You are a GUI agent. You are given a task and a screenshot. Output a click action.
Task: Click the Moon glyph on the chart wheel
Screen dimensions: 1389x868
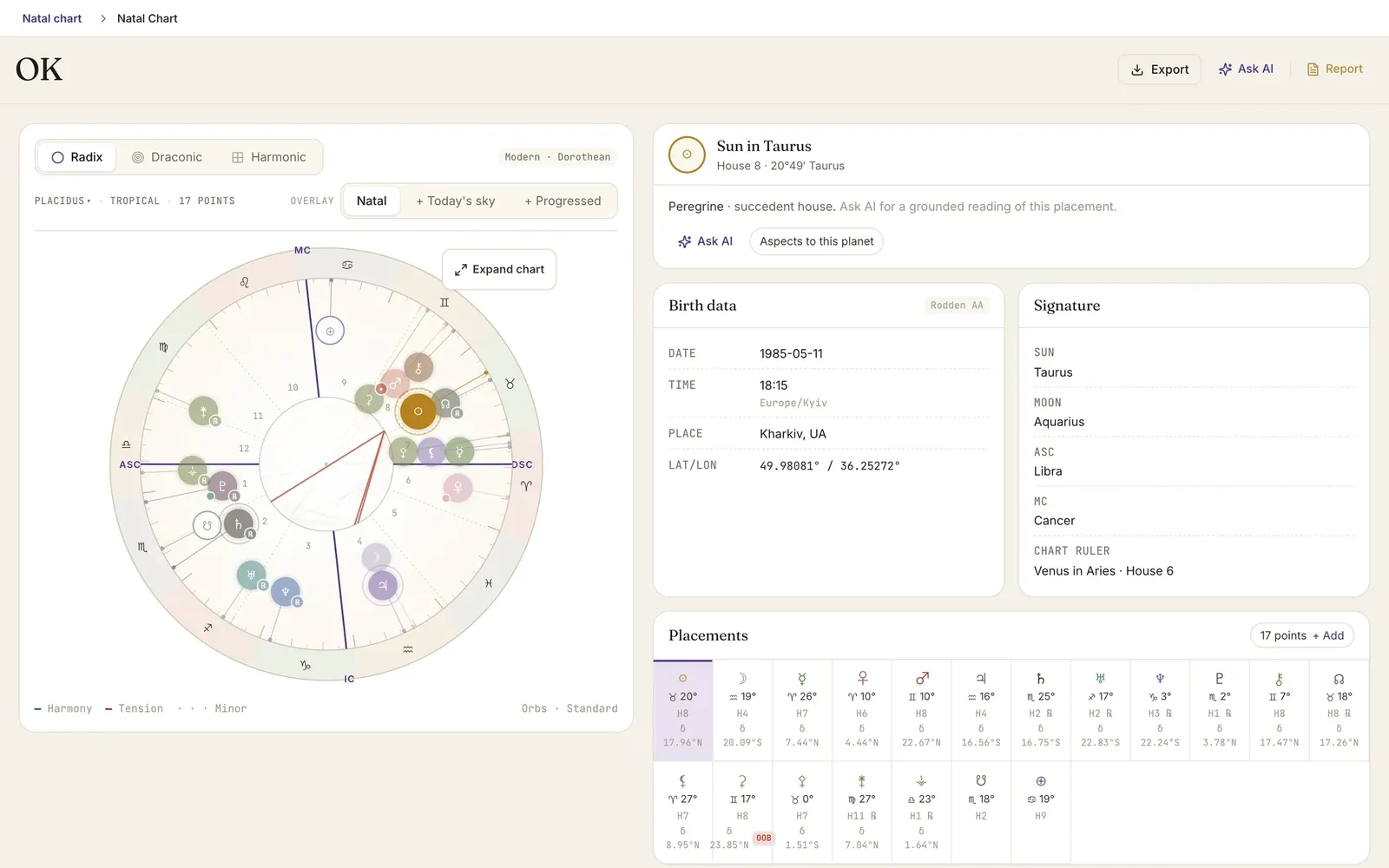pos(376,557)
